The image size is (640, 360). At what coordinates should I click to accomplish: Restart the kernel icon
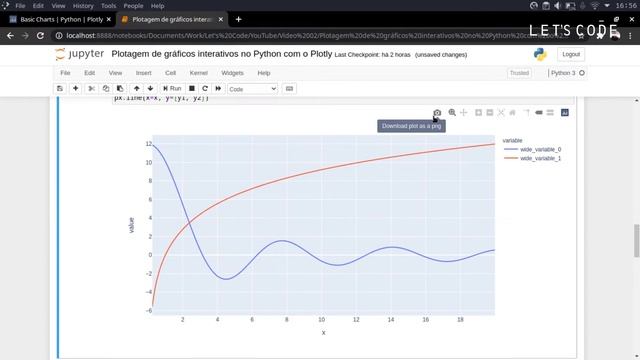[x=205, y=89]
